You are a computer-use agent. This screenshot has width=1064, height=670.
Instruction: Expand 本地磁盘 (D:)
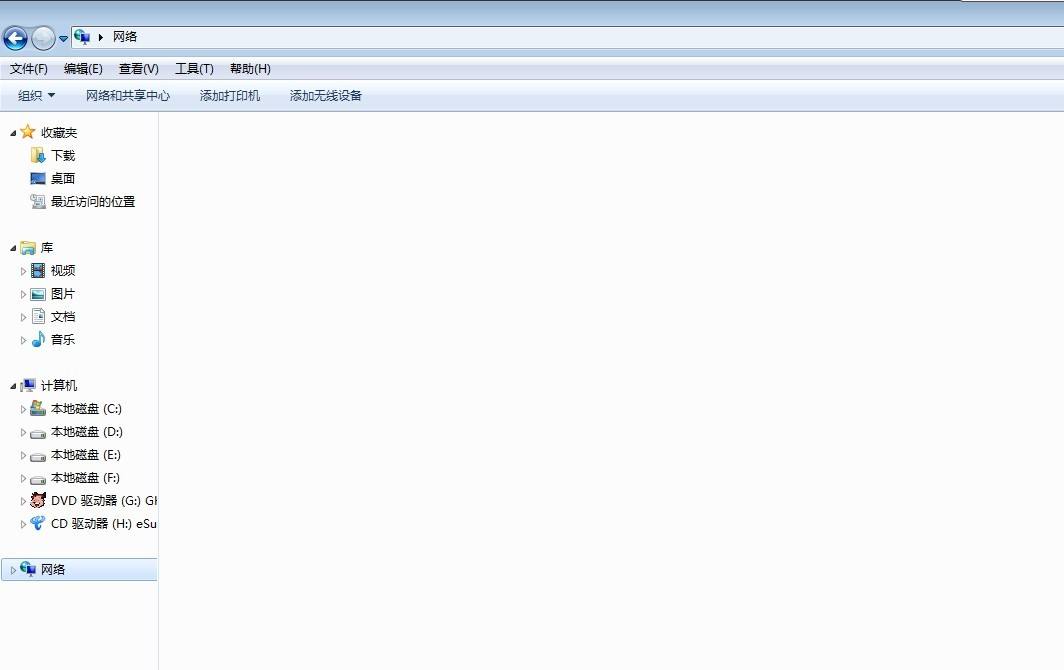23,432
